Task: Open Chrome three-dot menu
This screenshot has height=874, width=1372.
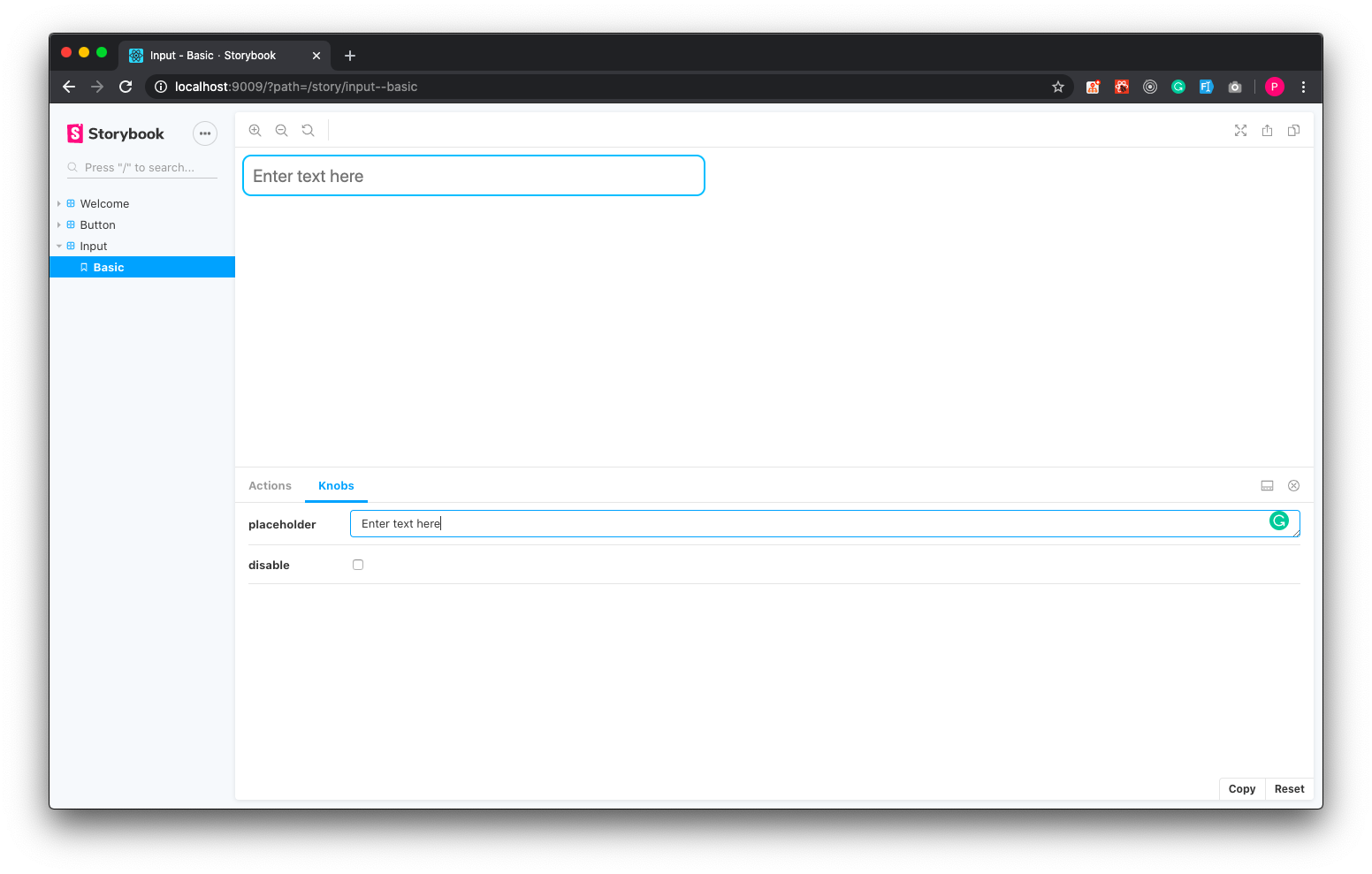Action: pos(1303,87)
